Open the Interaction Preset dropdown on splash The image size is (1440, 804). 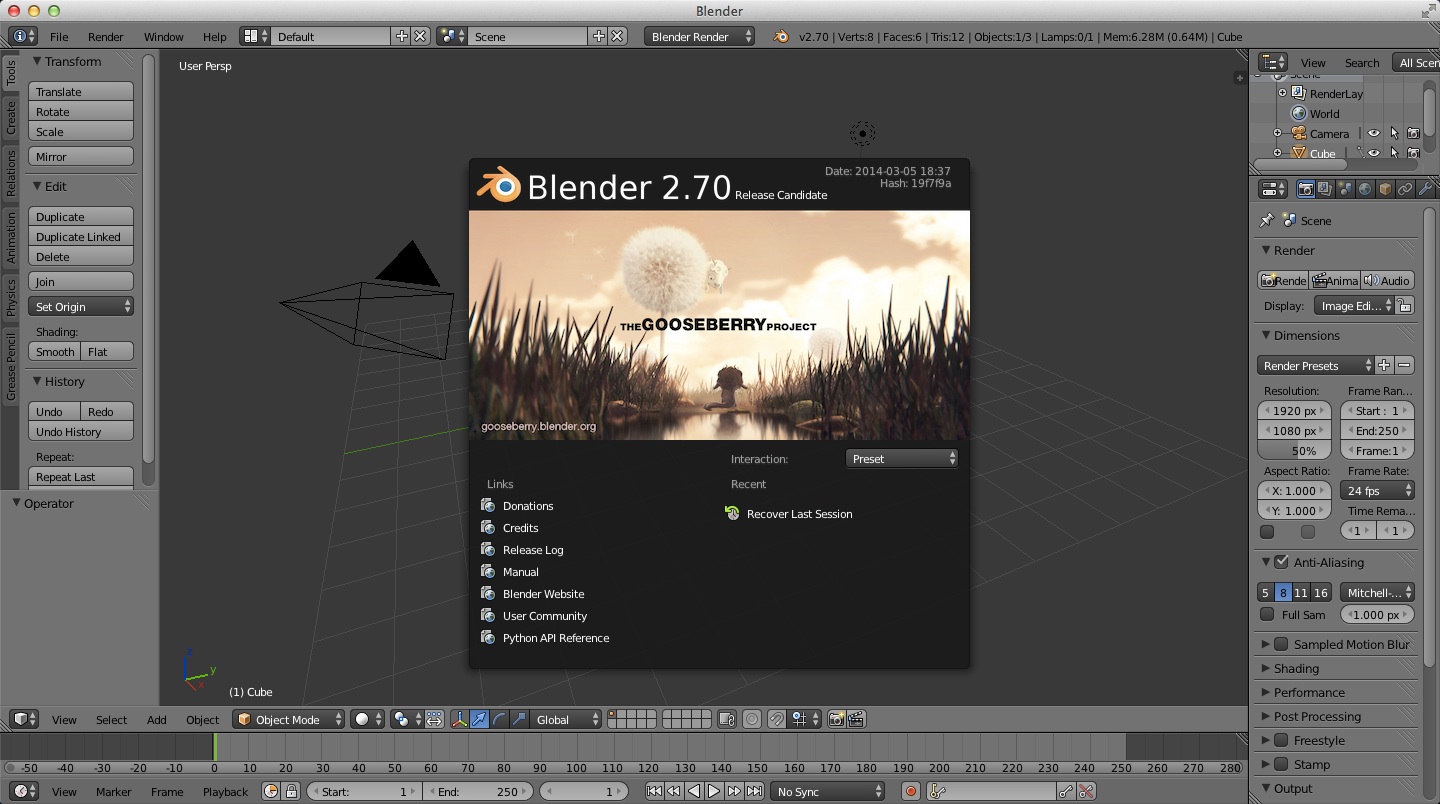(x=901, y=459)
